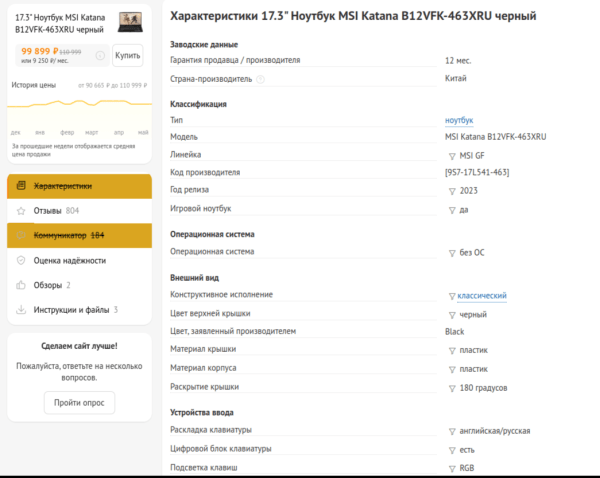600x478 pixels.
Task: Click the model value MSI Katana B12VFK-463XRU
Action: [496, 137]
